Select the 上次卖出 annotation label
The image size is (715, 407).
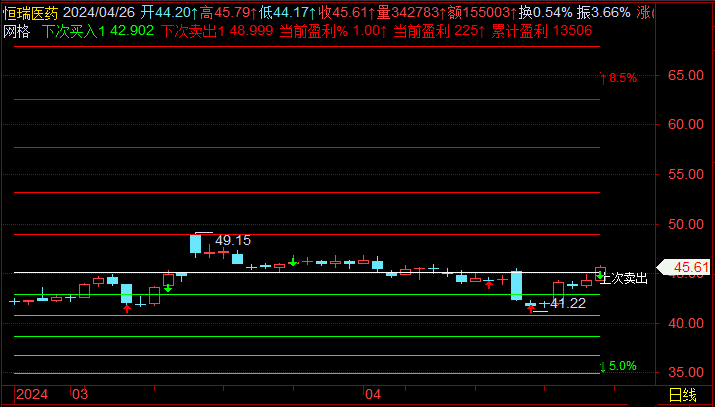(x=624, y=278)
